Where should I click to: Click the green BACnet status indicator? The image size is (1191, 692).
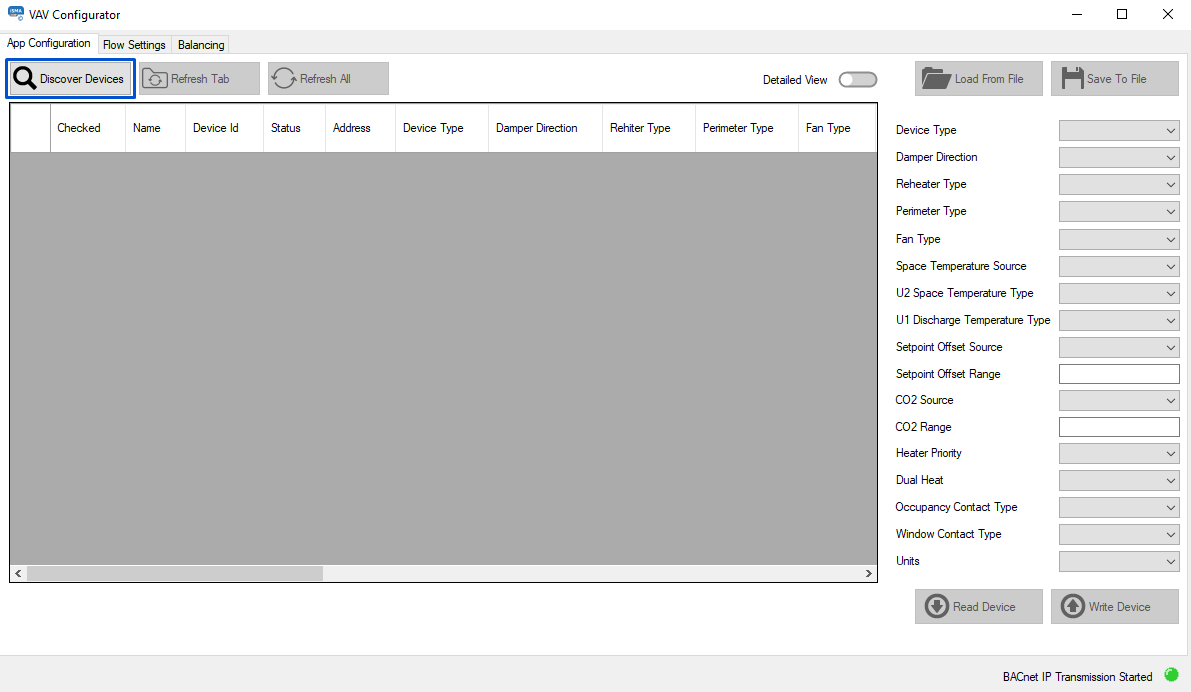(x=1170, y=677)
